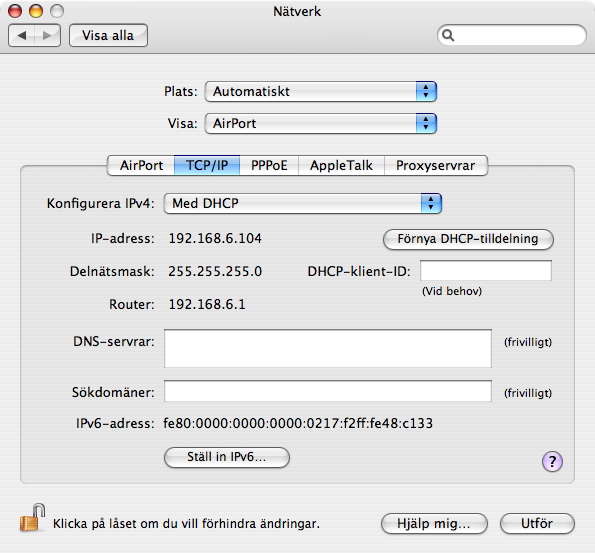The image size is (595, 553).
Task: Expand the Konfigurera IPv4 dropdown
Action: pyautogui.click(x=303, y=203)
